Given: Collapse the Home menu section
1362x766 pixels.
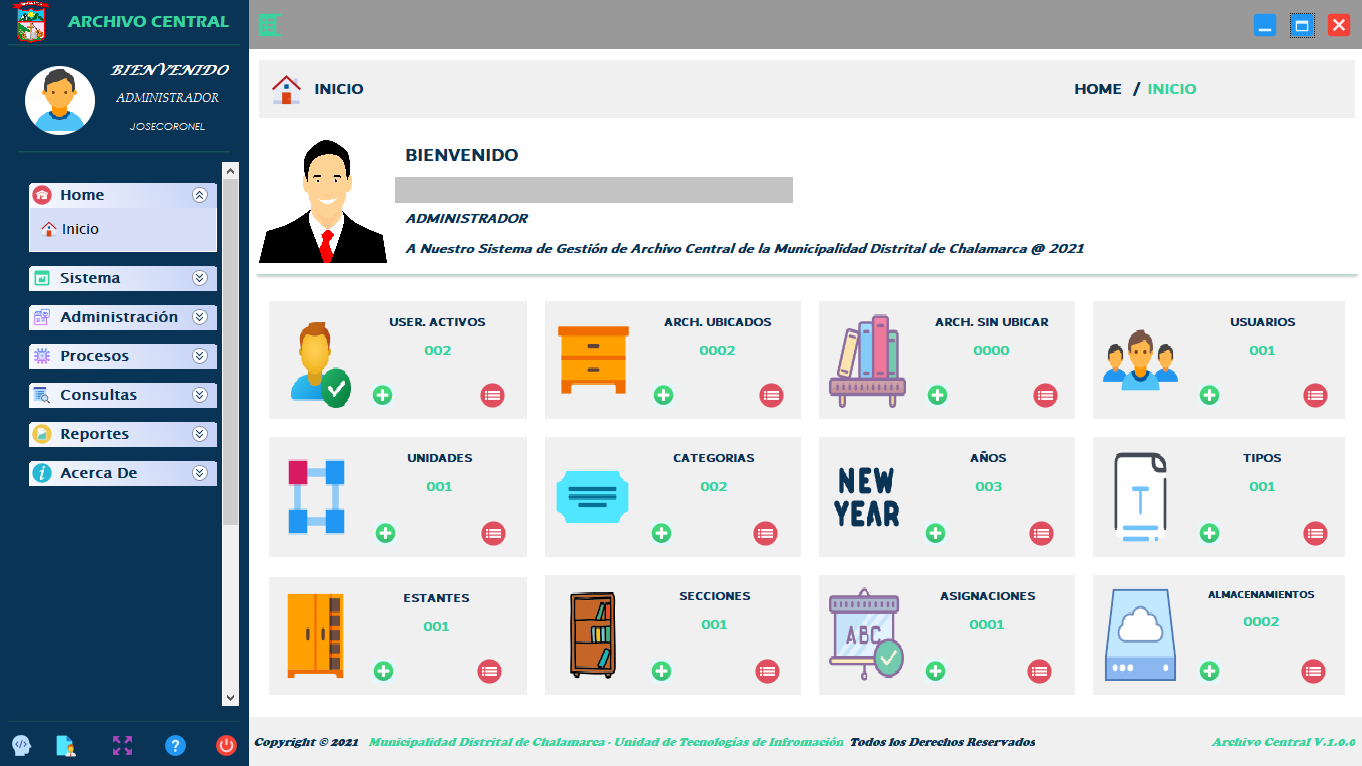Looking at the screenshot, I should [200, 195].
